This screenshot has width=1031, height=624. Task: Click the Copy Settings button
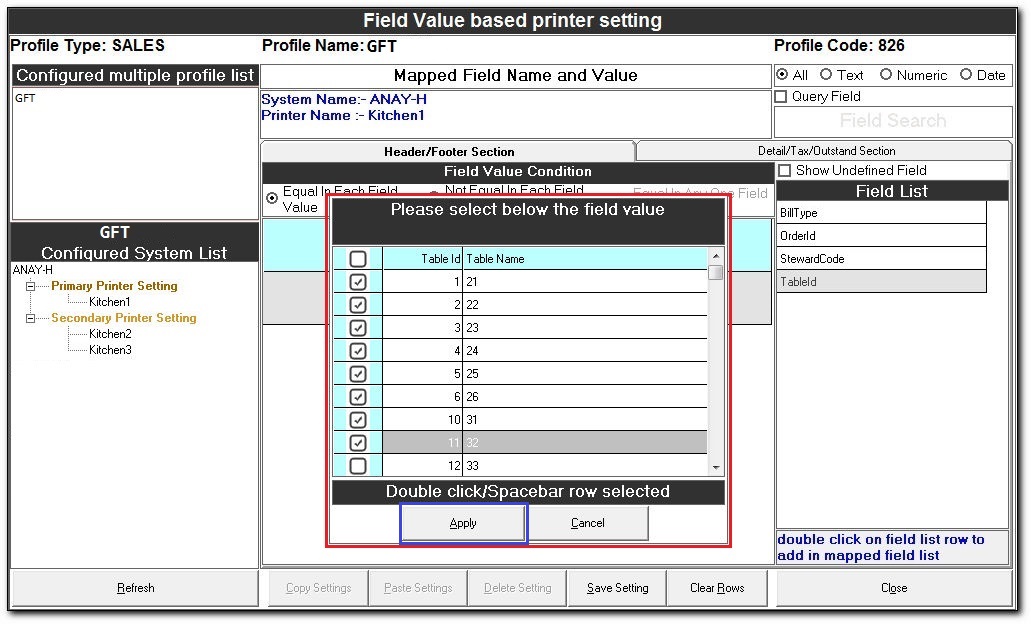318,588
